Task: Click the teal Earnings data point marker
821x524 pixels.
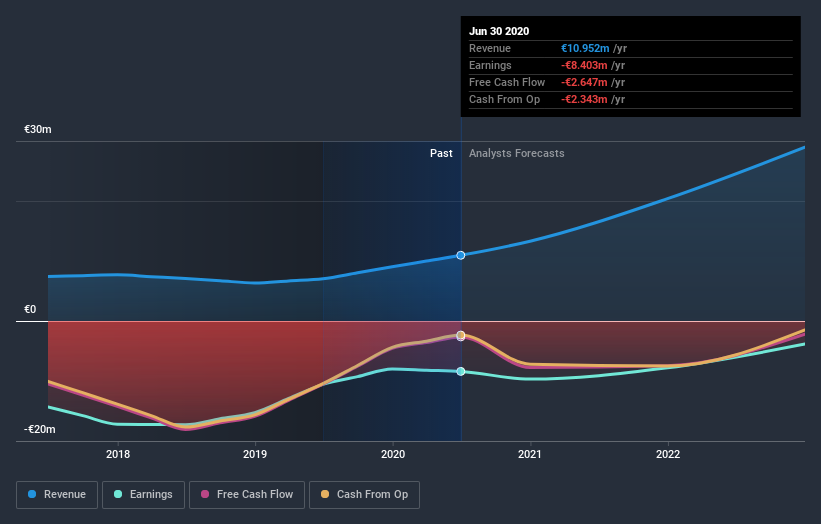Action: point(461,372)
